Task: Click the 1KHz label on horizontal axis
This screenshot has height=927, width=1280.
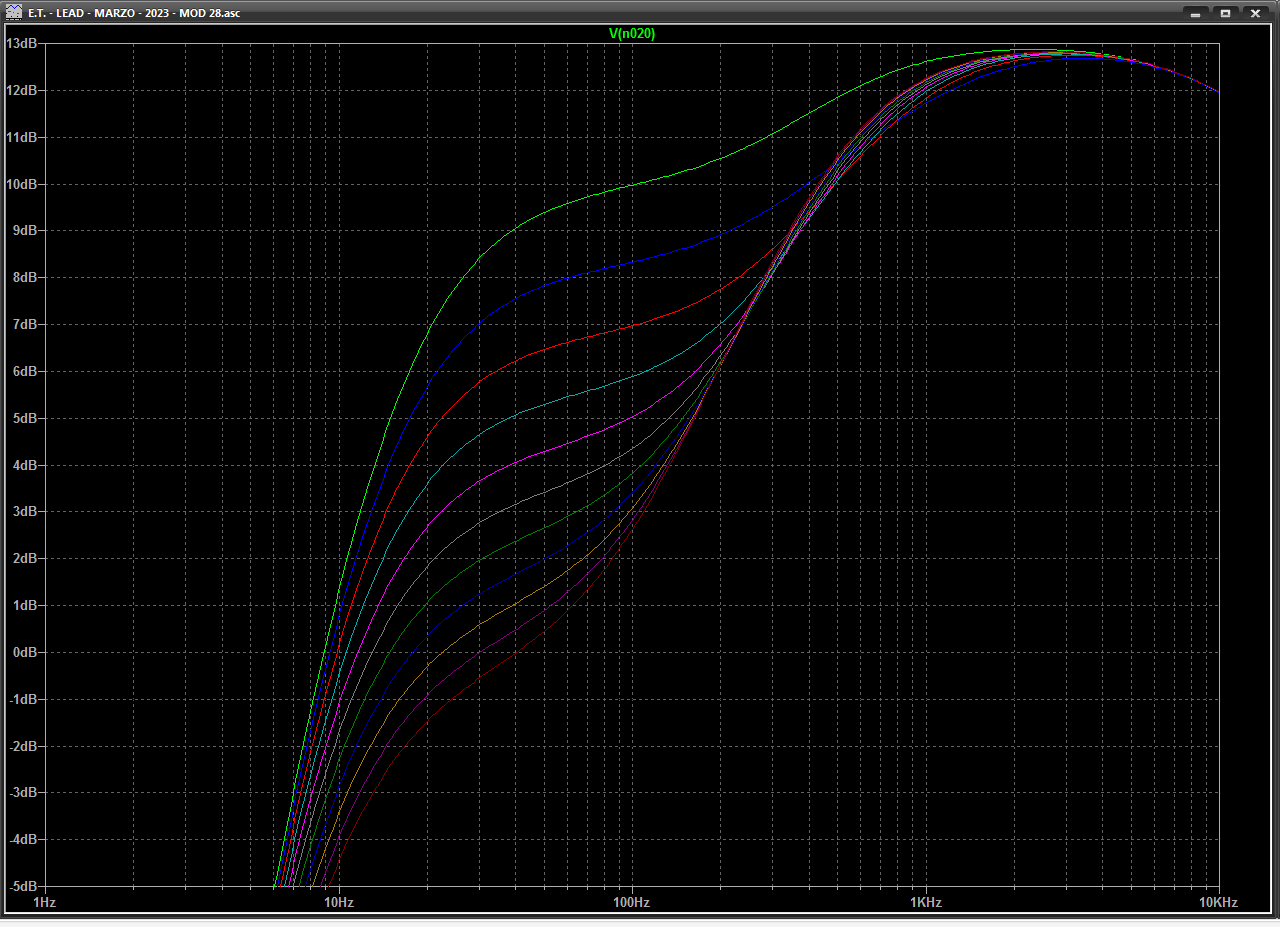Action: click(925, 902)
